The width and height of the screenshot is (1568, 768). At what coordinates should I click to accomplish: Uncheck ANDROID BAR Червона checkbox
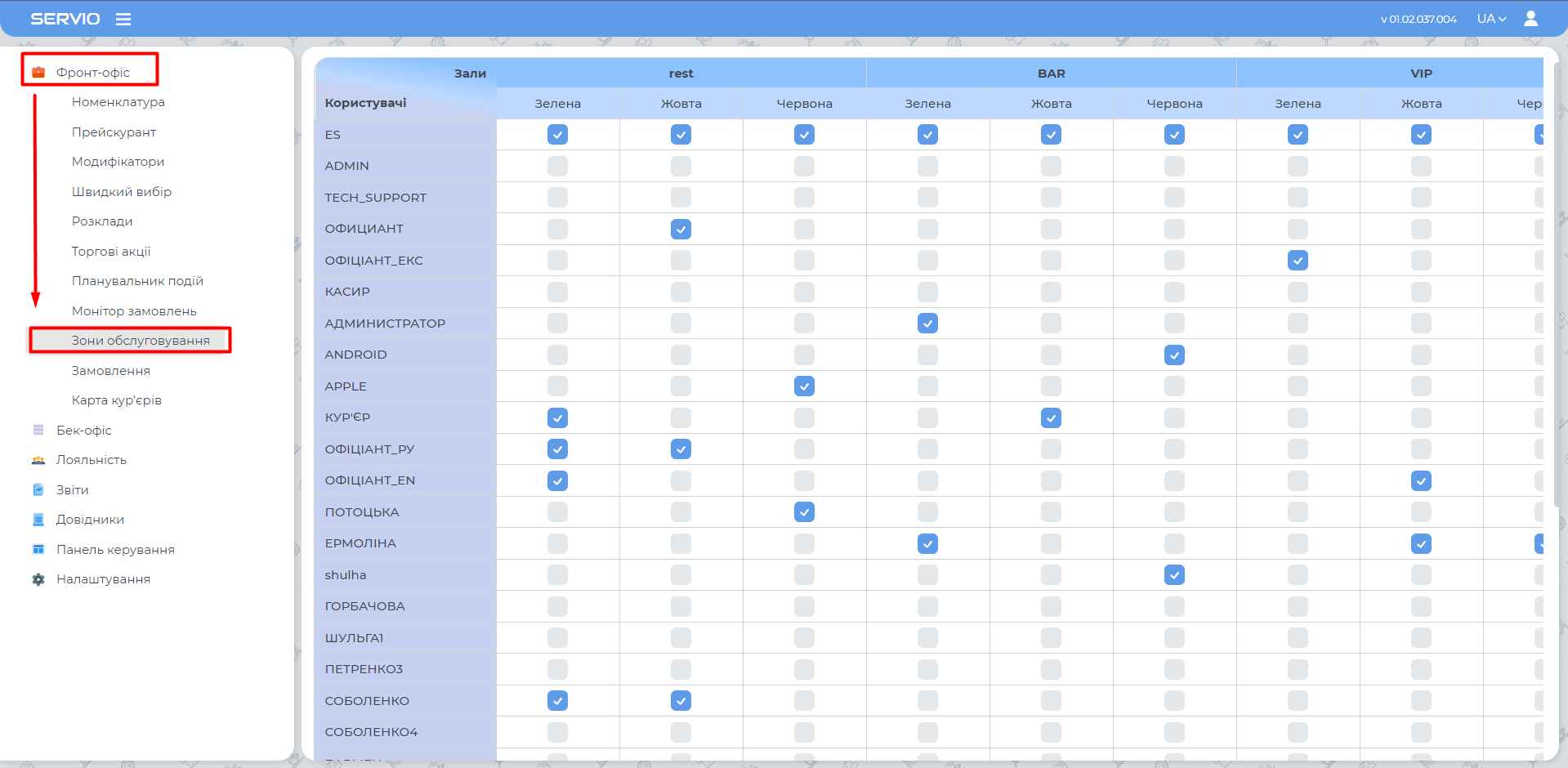(1174, 355)
